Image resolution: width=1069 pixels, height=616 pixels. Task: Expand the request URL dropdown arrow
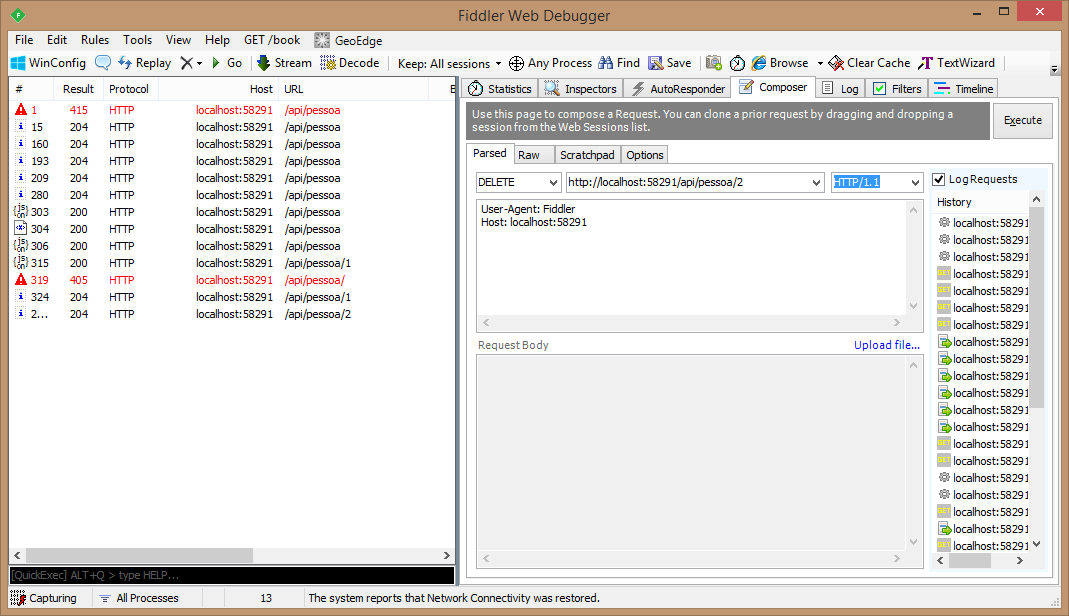click(816, 183)
